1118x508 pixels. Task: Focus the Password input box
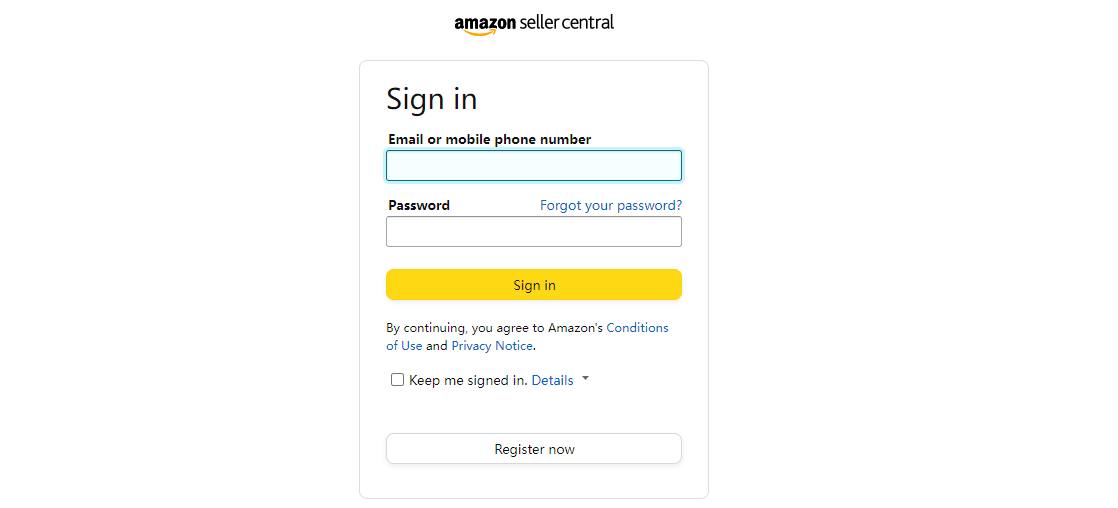click(x=533, y=232)
